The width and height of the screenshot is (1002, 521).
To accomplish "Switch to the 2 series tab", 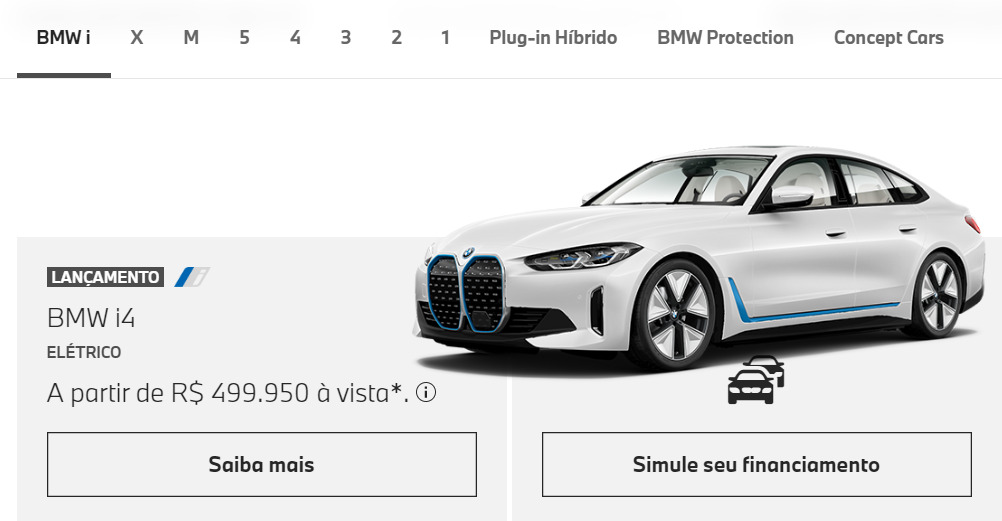I will coord(396,38).
